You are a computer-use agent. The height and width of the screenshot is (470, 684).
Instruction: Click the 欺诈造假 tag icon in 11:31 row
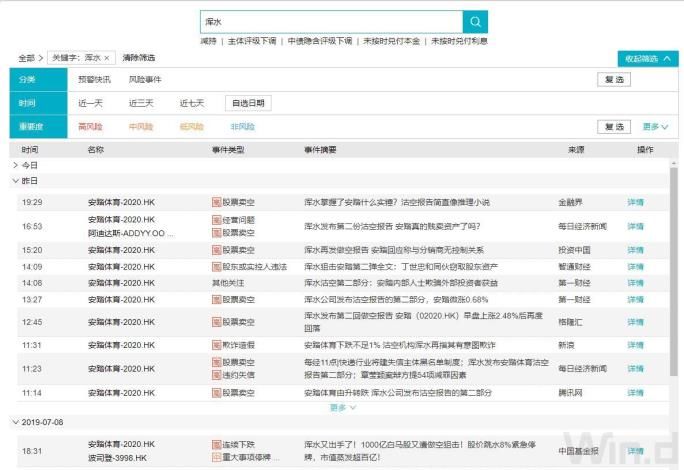(217, 345)
